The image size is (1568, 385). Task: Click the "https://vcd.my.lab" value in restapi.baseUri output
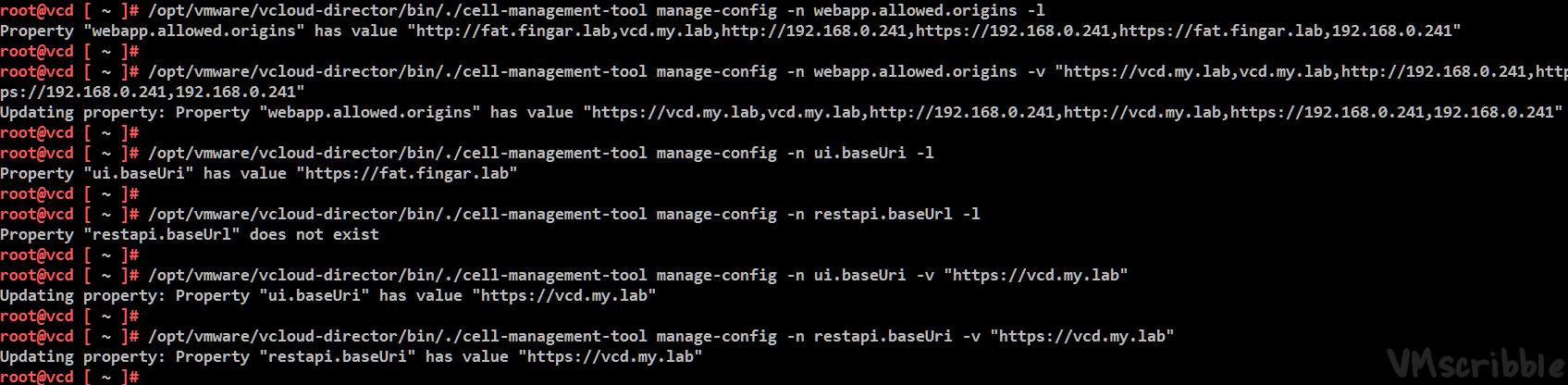610,356
